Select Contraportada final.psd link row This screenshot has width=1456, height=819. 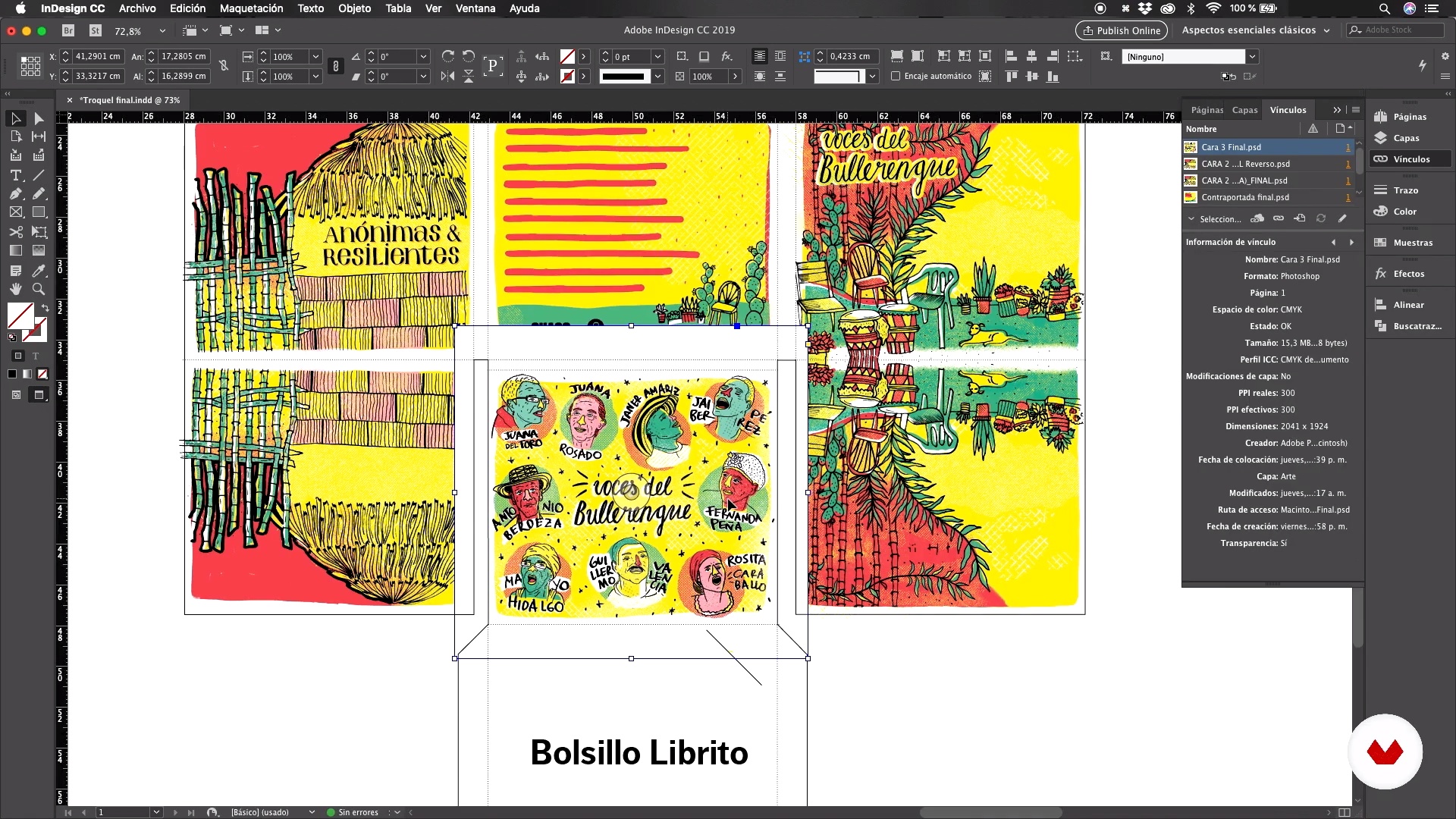1268,197
